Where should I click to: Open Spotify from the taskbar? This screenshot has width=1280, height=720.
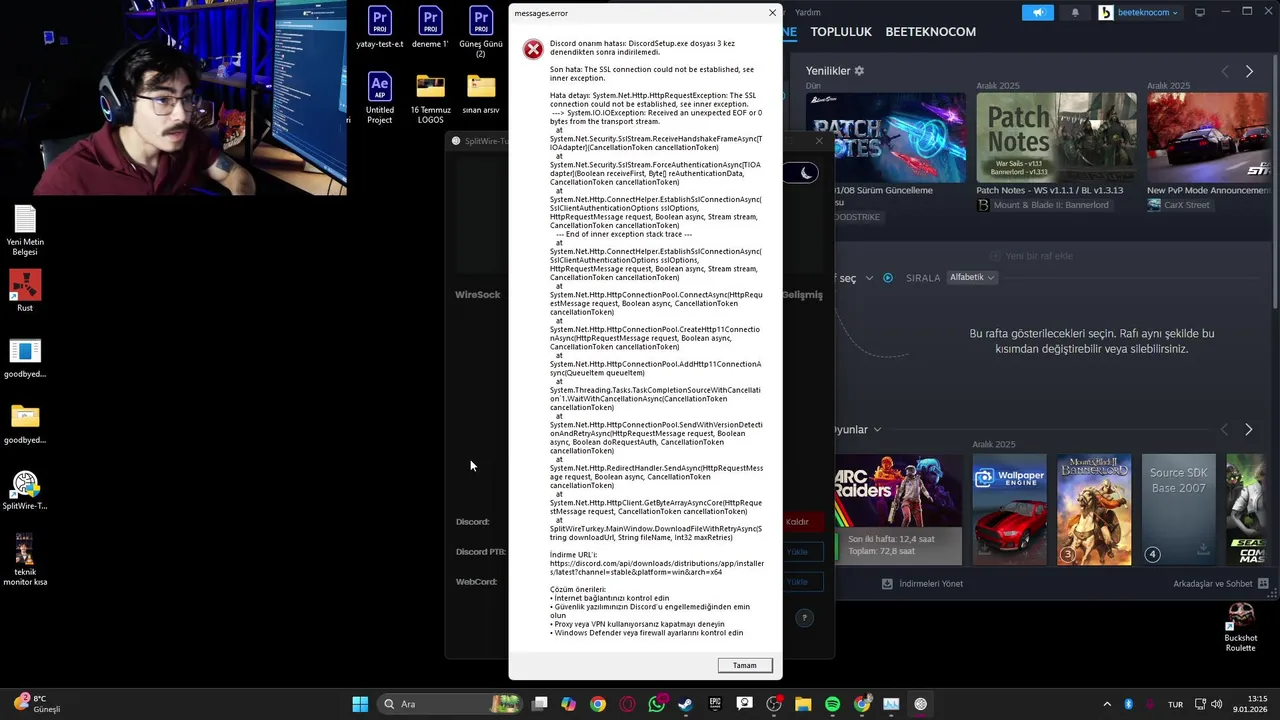pyautogui.click(x=832, y=704)
